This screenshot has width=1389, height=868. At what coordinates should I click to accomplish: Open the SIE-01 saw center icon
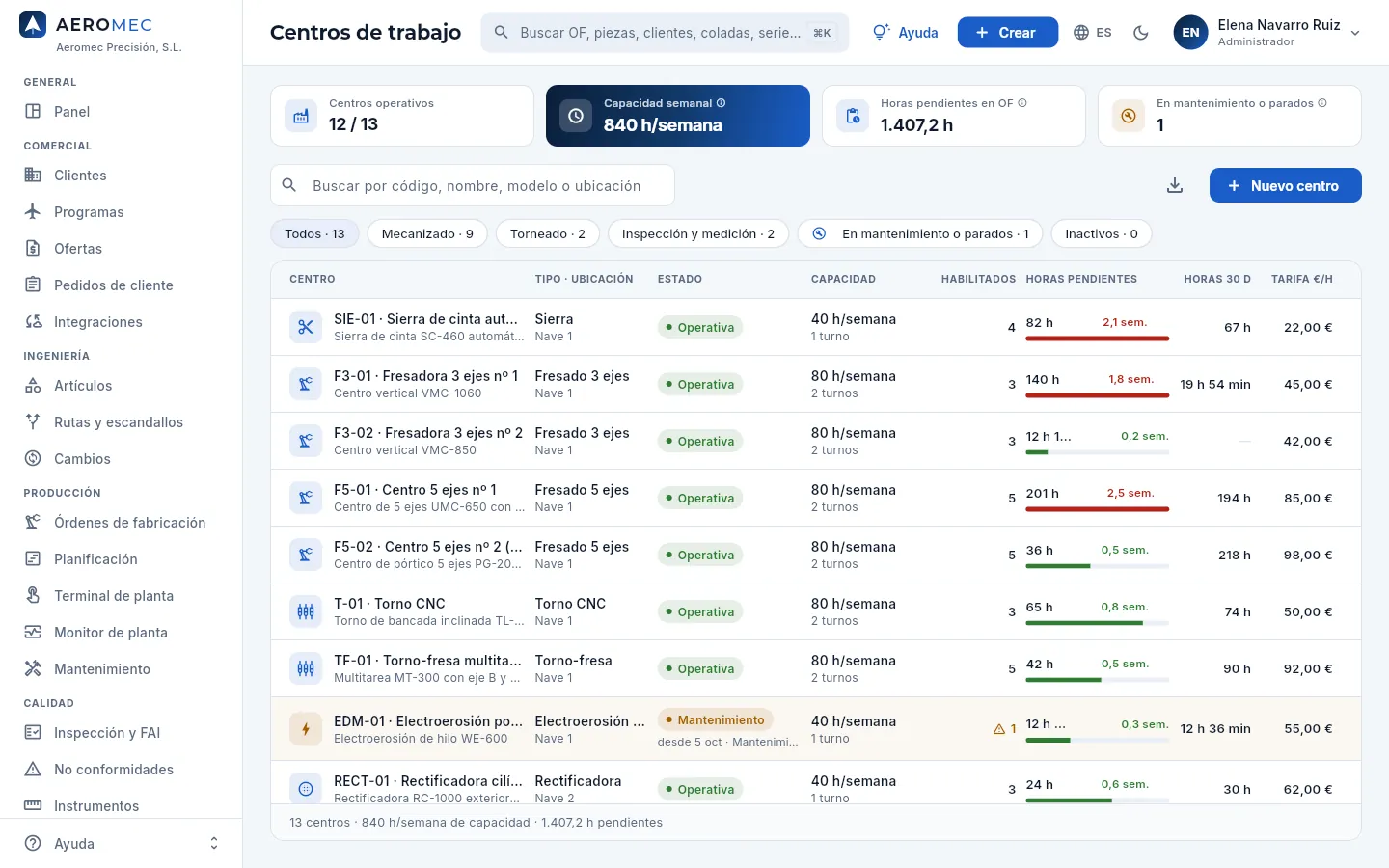(x=306, y=327)
